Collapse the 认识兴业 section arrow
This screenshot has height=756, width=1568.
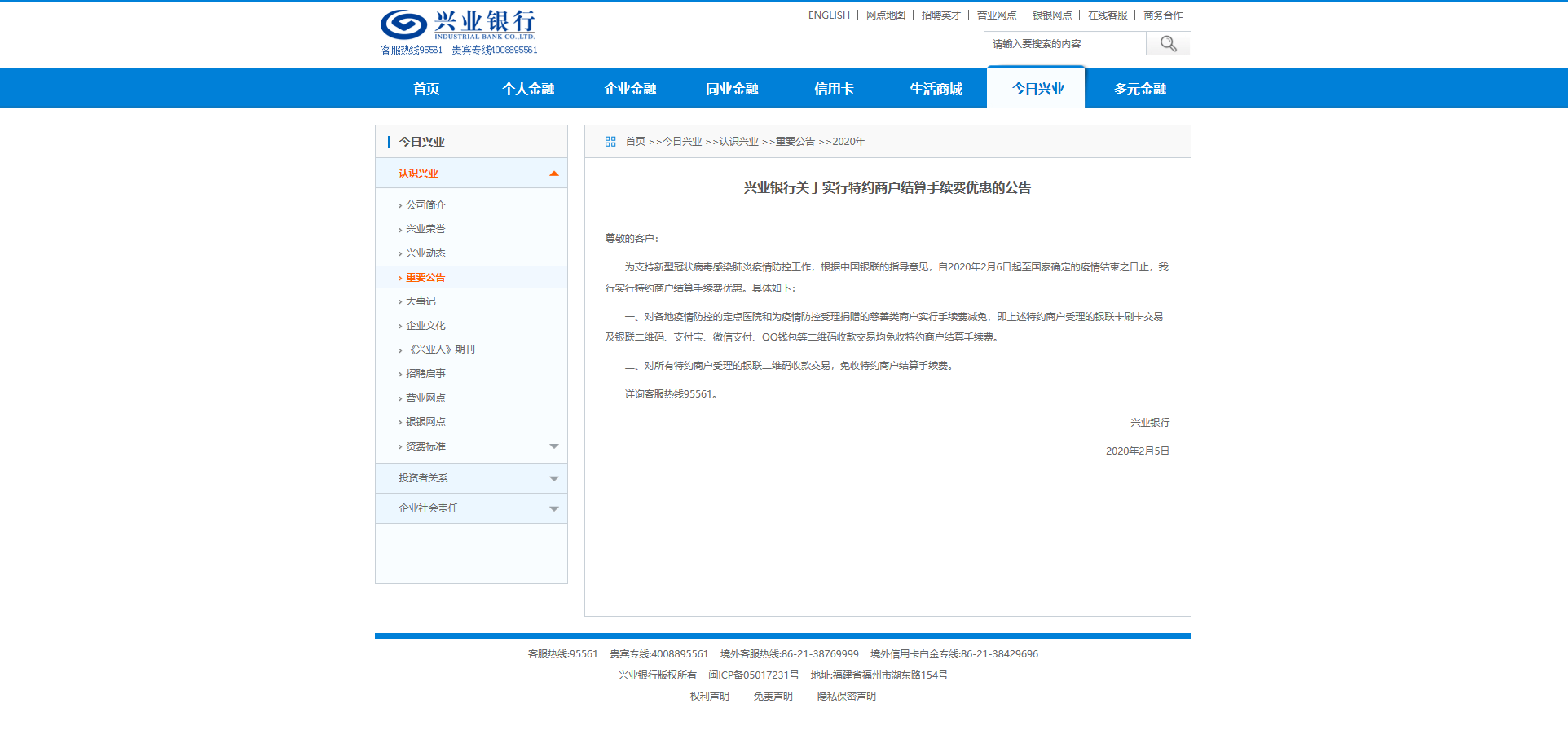click(x=554, y=174)
